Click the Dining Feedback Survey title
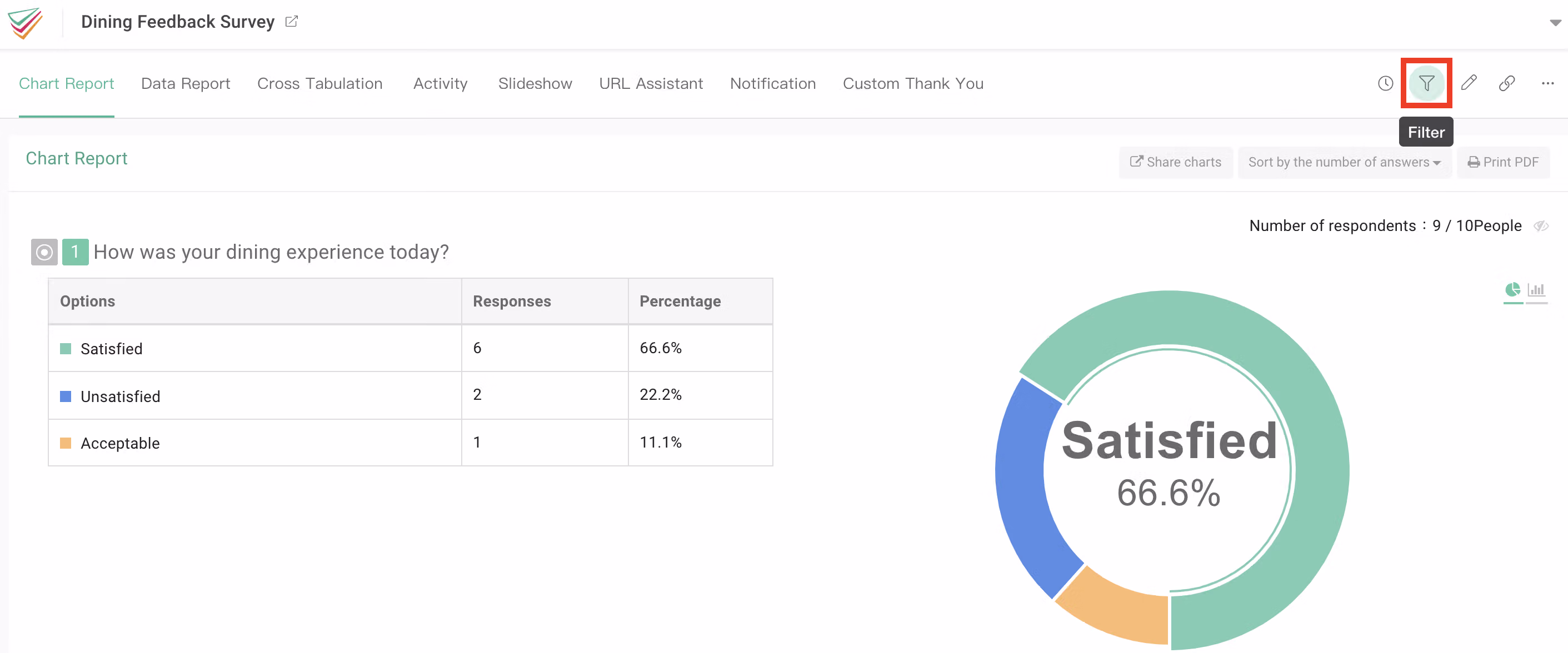 (178, 22)
